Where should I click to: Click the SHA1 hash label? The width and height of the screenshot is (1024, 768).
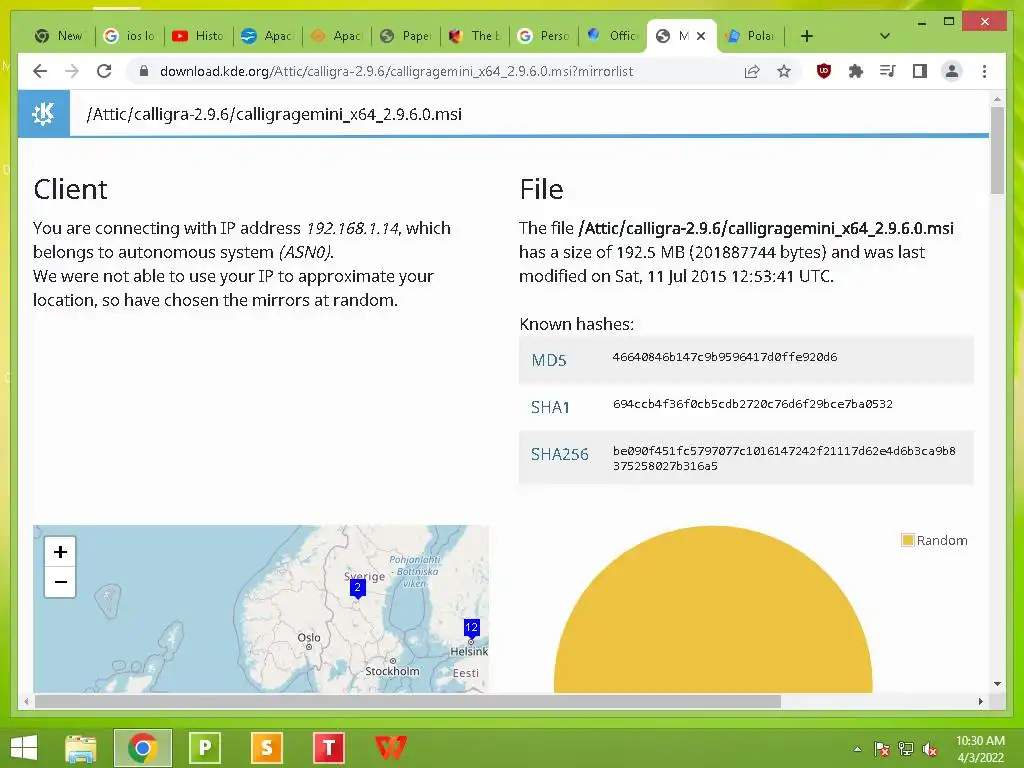(550, 408)
